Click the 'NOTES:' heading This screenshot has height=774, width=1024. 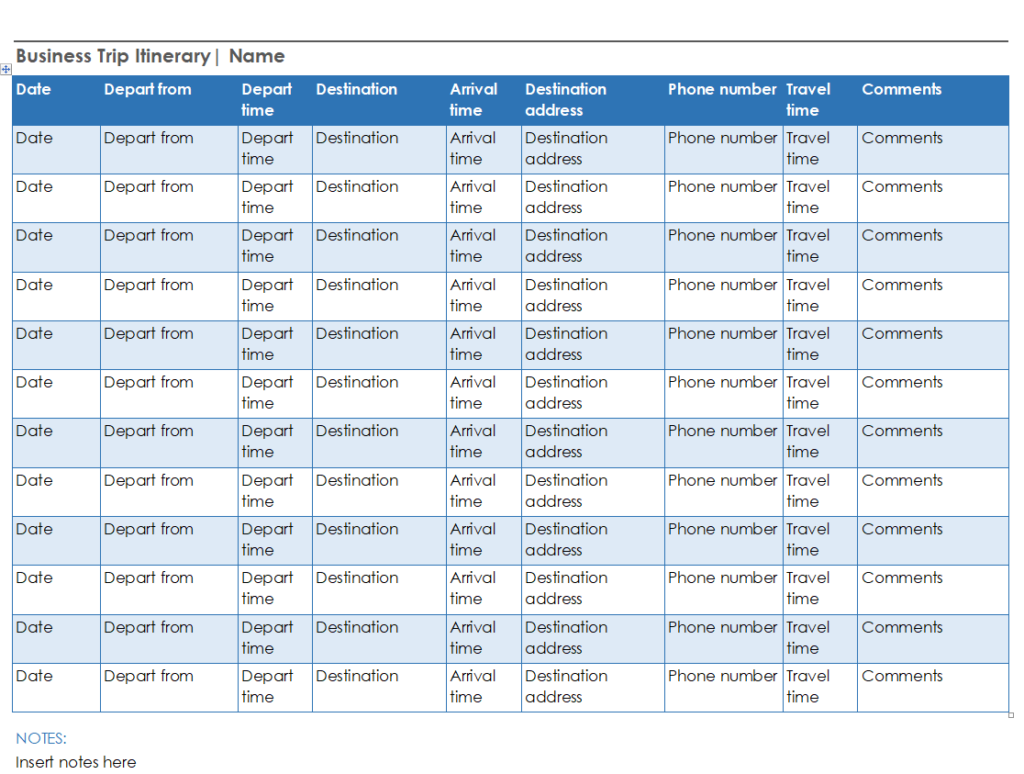pyautogui.click(x=41, y=739)
